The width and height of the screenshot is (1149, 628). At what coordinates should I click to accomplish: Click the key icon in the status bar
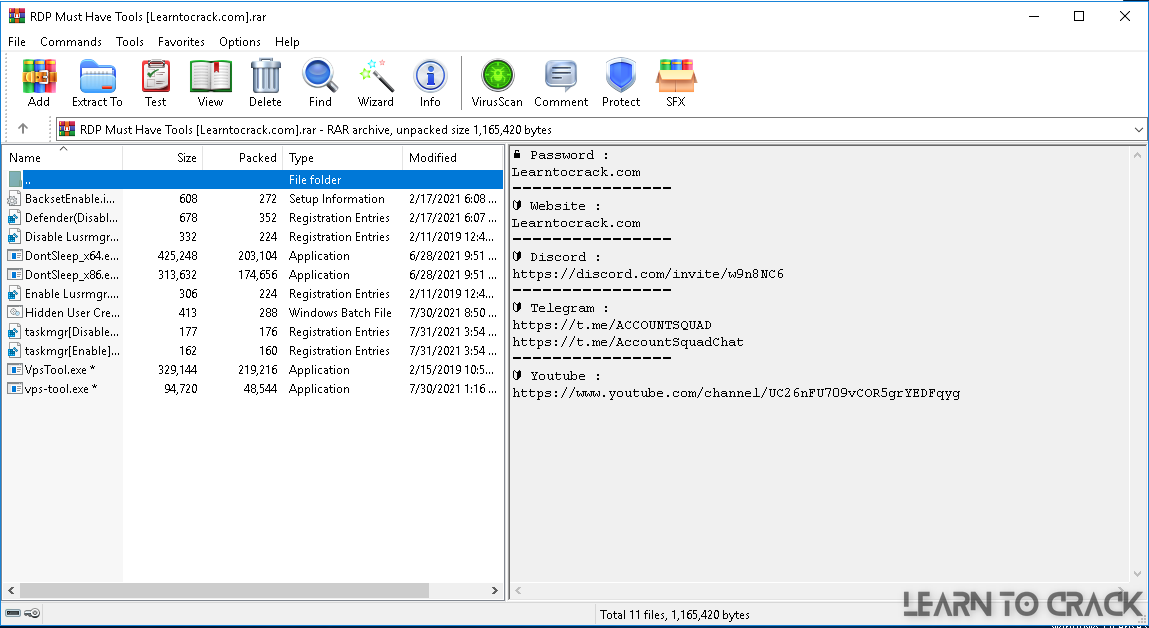click(31, 613)
